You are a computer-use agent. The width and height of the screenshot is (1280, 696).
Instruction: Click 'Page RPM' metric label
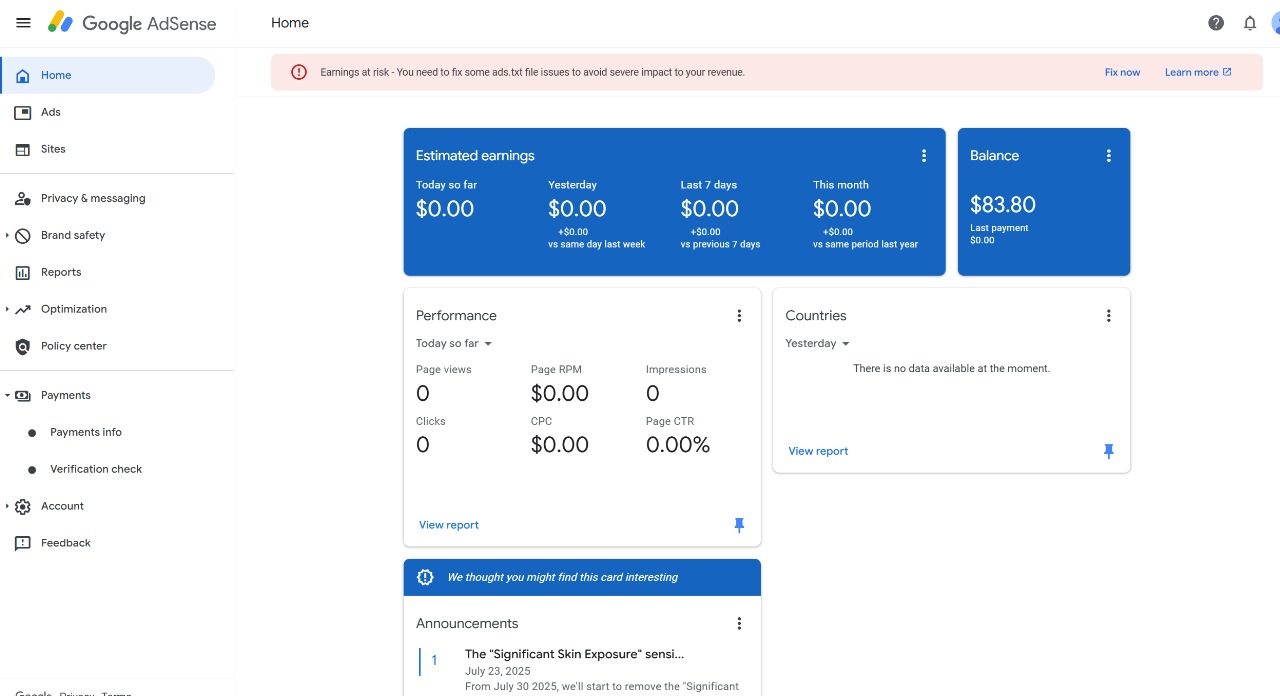tap(556, 370)
